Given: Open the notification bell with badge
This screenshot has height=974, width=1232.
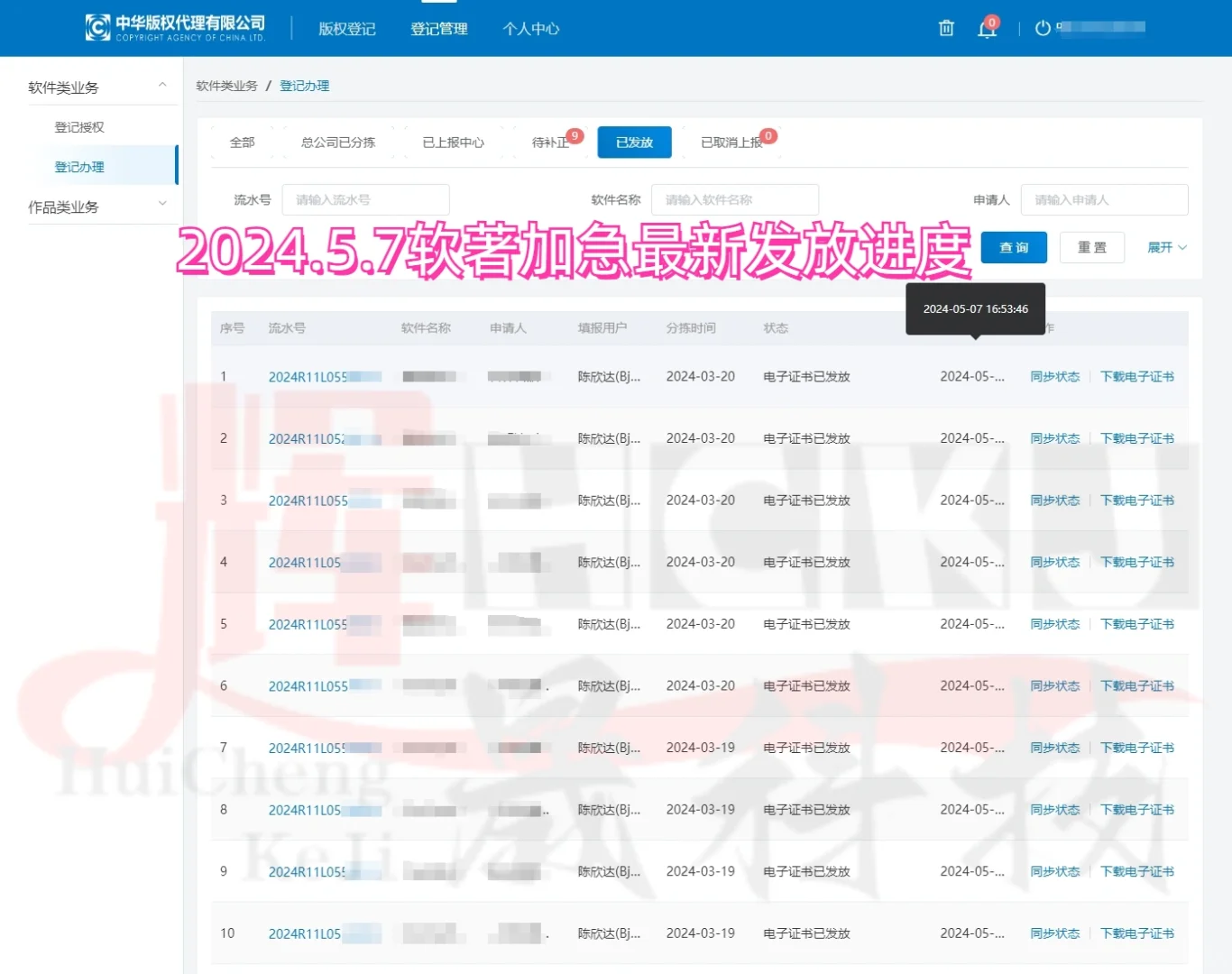Looking at the screenshot, I should 985,28.
